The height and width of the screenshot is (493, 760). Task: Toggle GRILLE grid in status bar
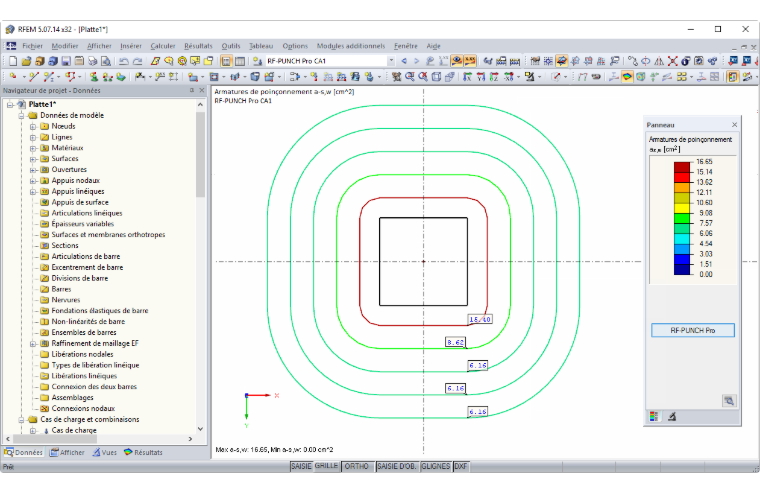coord(327,466)
